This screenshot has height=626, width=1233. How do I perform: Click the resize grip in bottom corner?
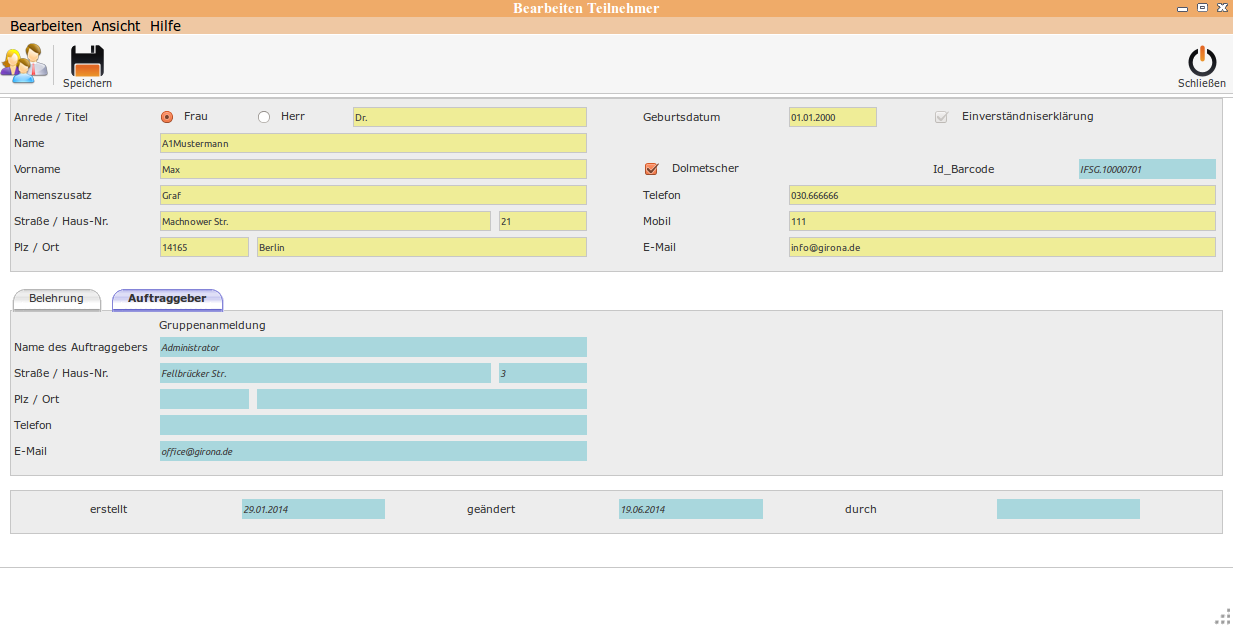pos(1221,615)
